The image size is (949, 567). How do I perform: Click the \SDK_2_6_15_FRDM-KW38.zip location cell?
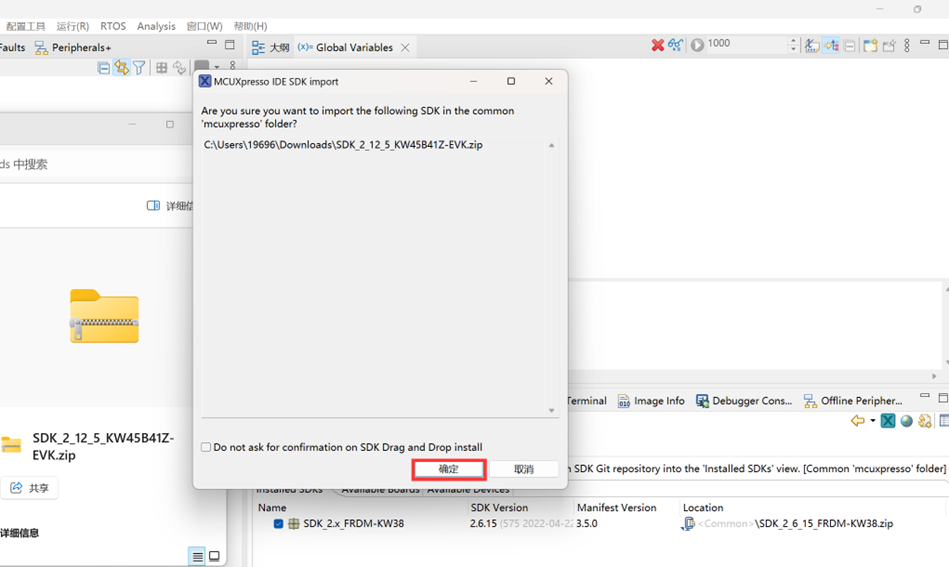[824, 523]
